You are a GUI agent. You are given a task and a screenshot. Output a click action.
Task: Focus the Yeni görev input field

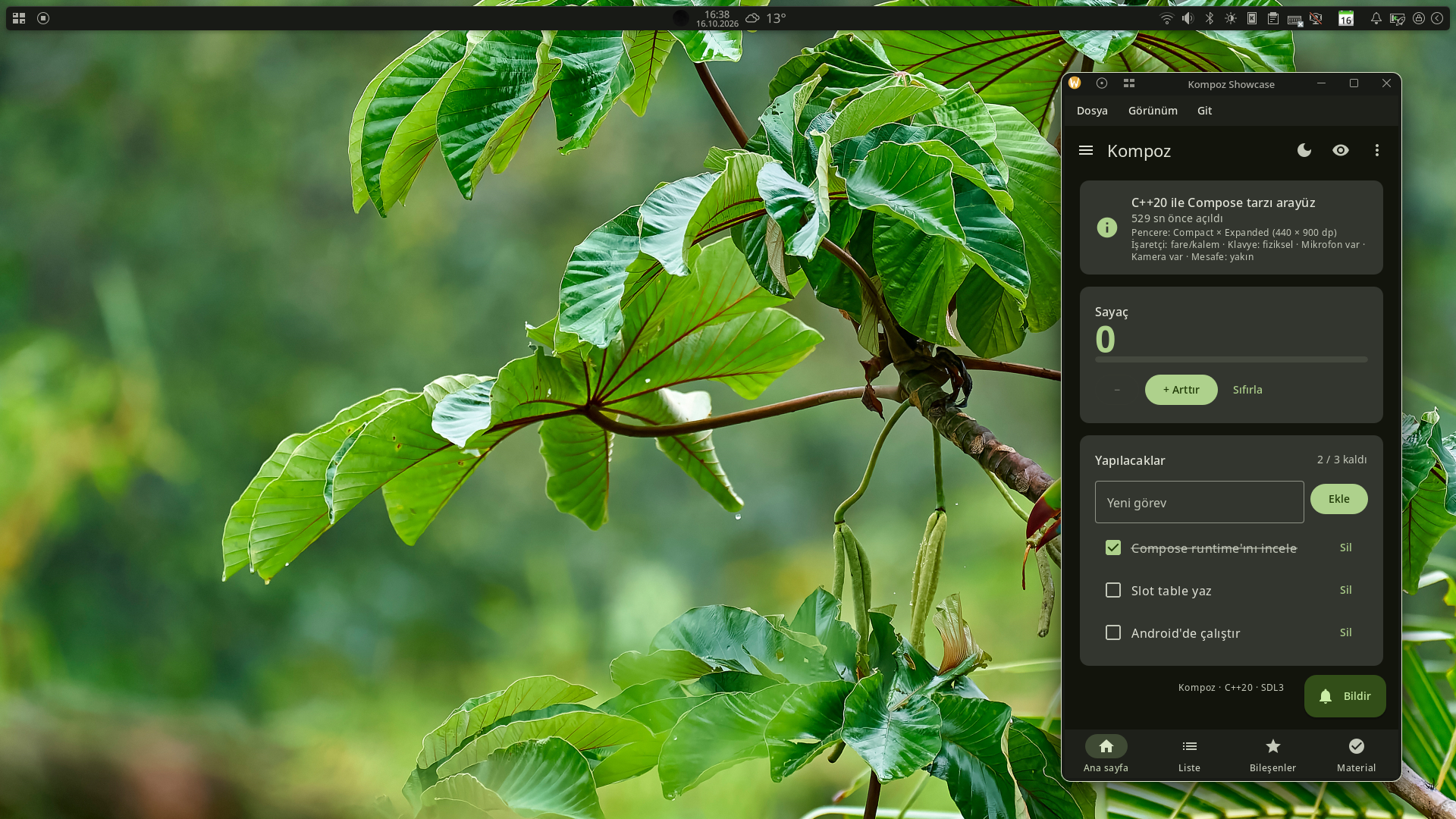point(1200,502)
